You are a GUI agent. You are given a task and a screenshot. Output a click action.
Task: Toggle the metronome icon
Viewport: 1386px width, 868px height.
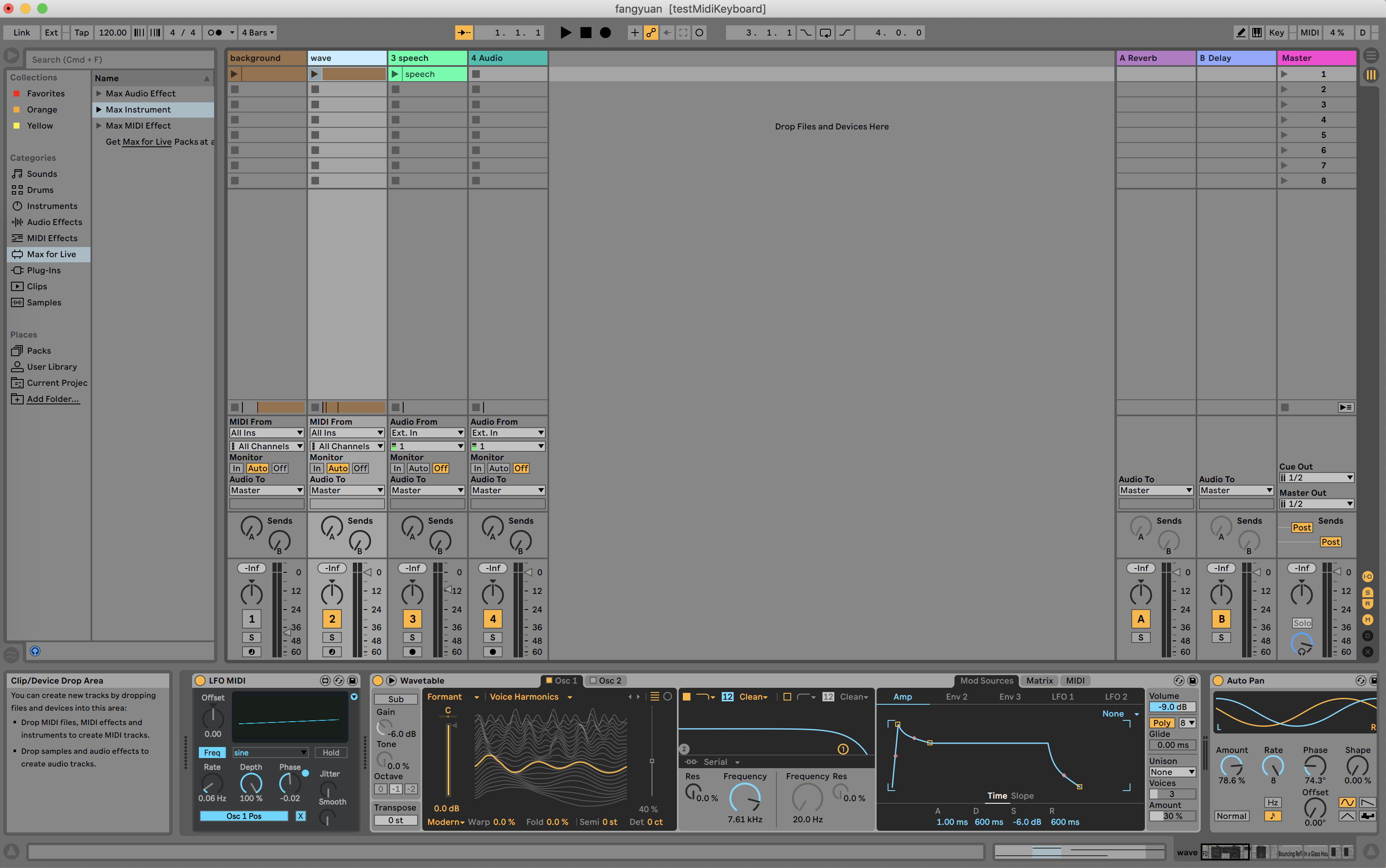point(215,33)
